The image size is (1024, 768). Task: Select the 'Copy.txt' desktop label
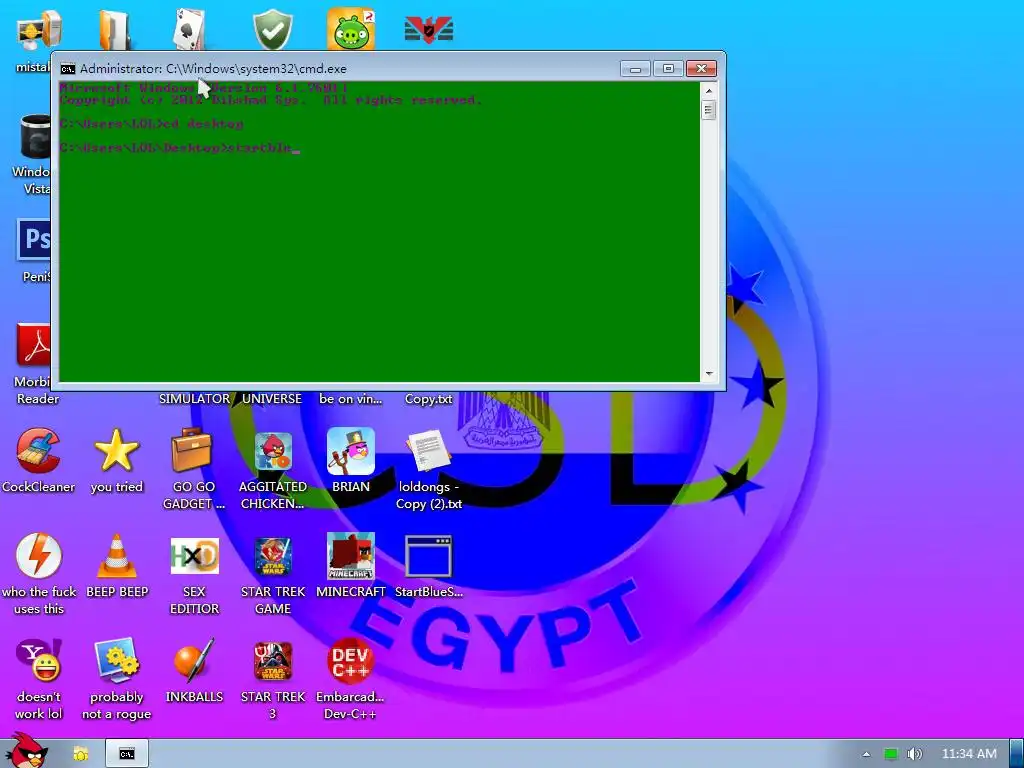click(x=428, y=398)
